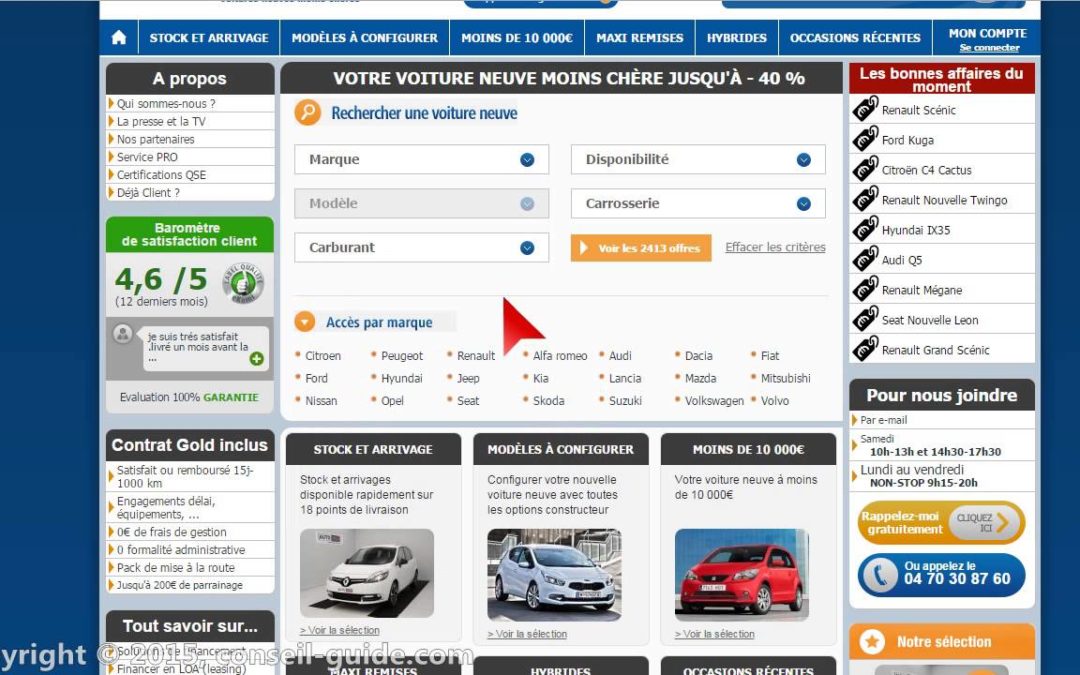The width and height of the screenshot is (1080, 675).
Task: Click the green plus icon in the testimonial box
Action: [257, 358]
